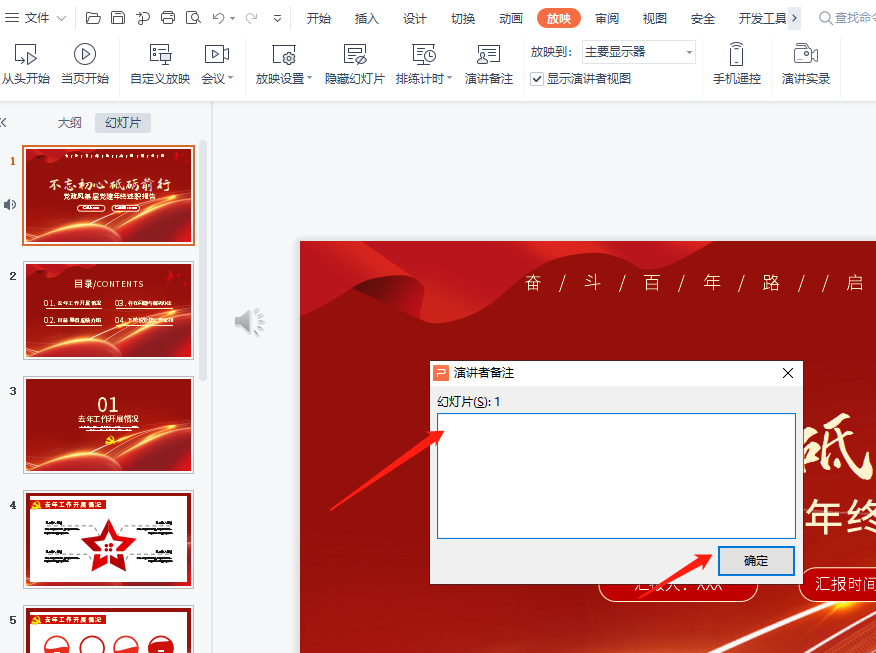Image resolution: width=876 pixels, height=653 pixels.
Task: Start slideshow with 从头开始
Action: point(26,64)
